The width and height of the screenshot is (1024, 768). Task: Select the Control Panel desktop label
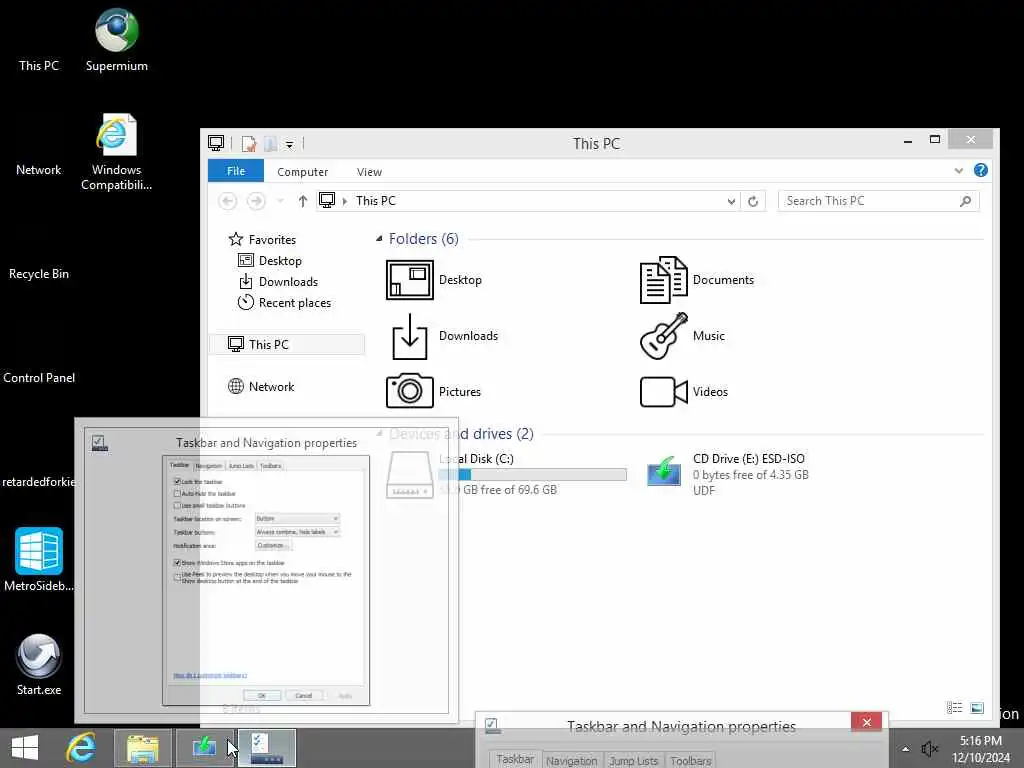pyautogui.click(x=39, y=377)
